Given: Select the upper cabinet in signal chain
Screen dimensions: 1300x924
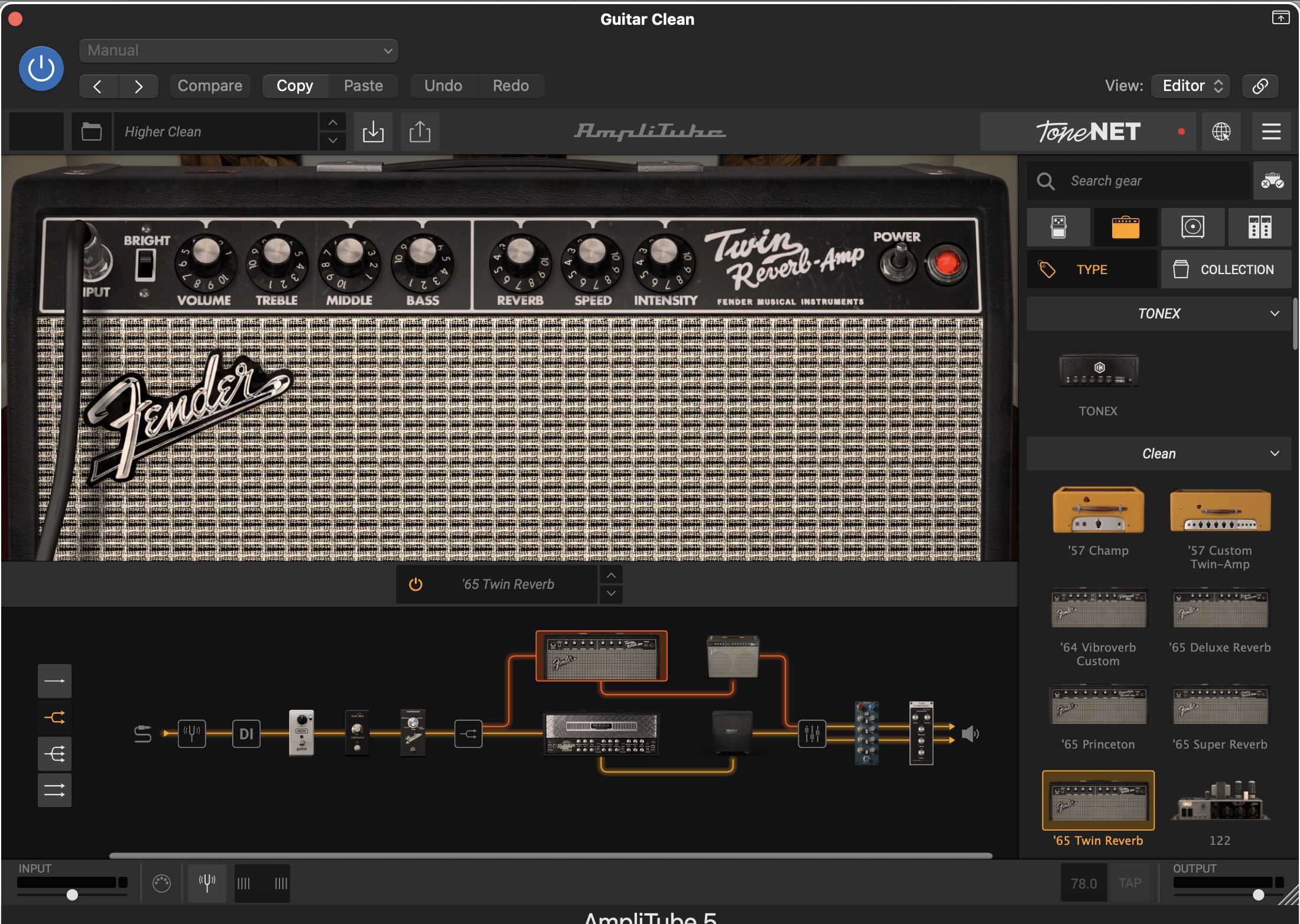Looking at the screenshot, I should (x=733, y=656).
